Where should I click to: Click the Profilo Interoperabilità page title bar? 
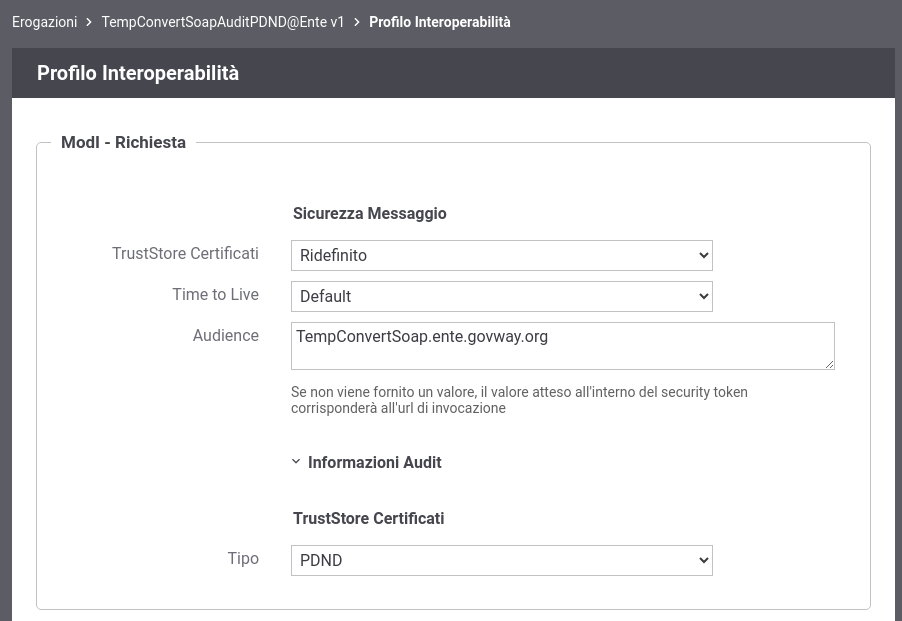pyautogui.click(x=453, y=73)
